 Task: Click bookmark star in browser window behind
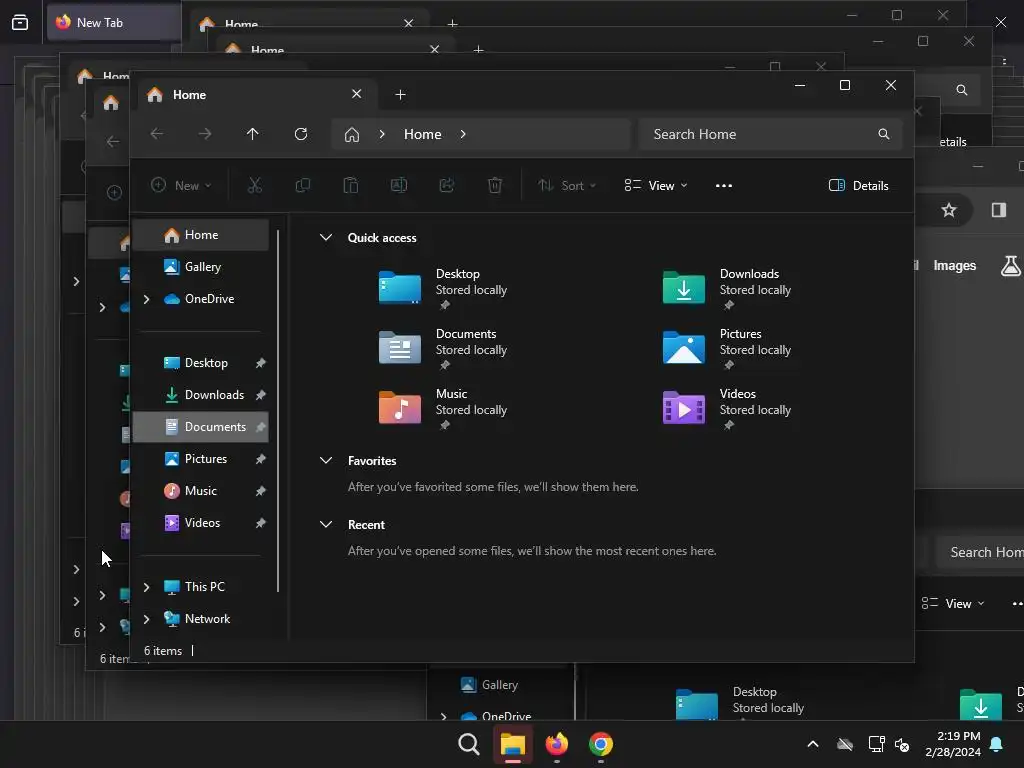[949, 210]
